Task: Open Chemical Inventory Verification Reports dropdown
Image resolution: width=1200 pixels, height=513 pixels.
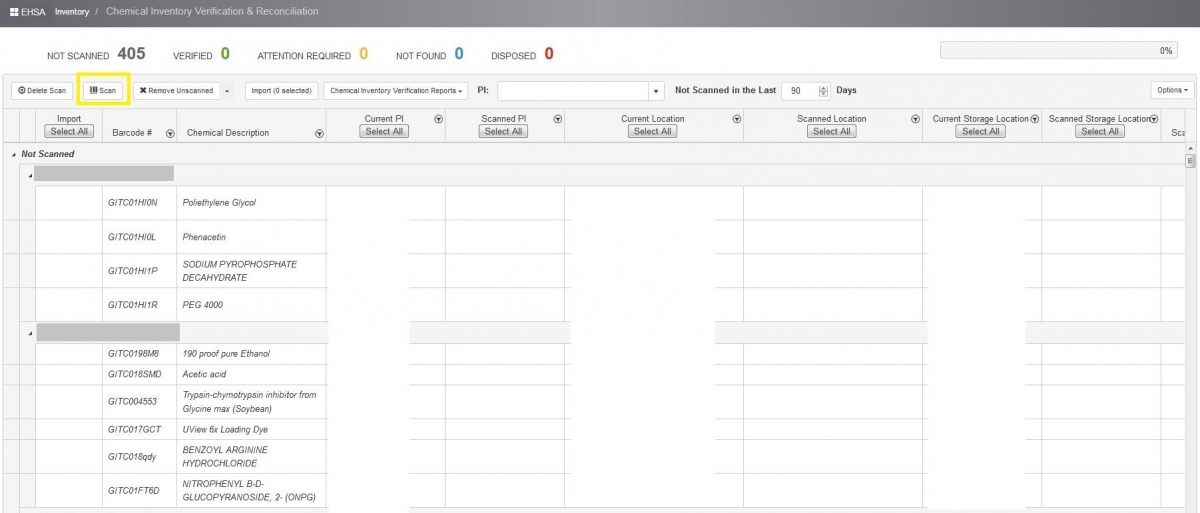Action: click(397, 91)
